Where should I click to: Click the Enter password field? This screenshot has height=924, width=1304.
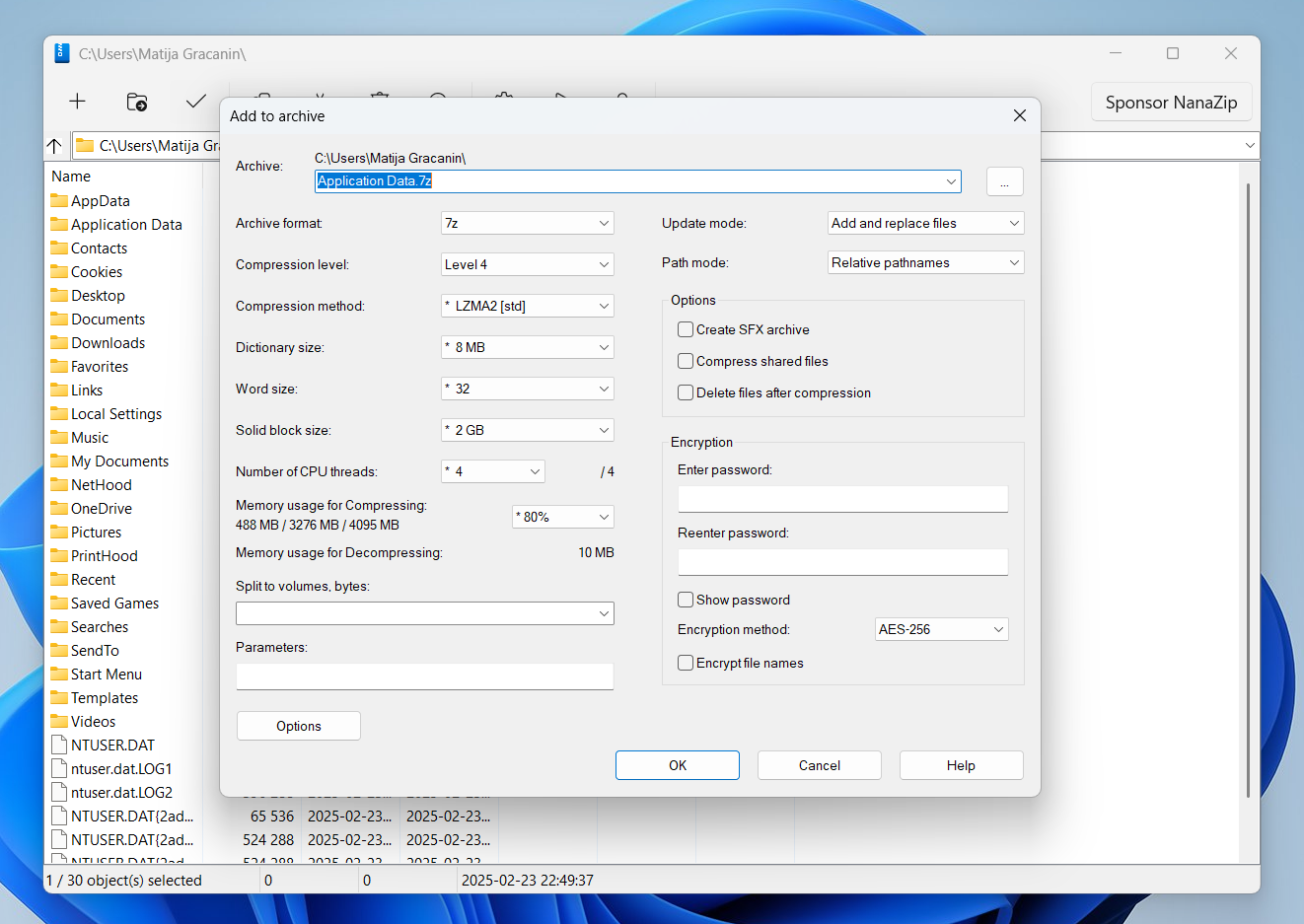pos(843,499)
